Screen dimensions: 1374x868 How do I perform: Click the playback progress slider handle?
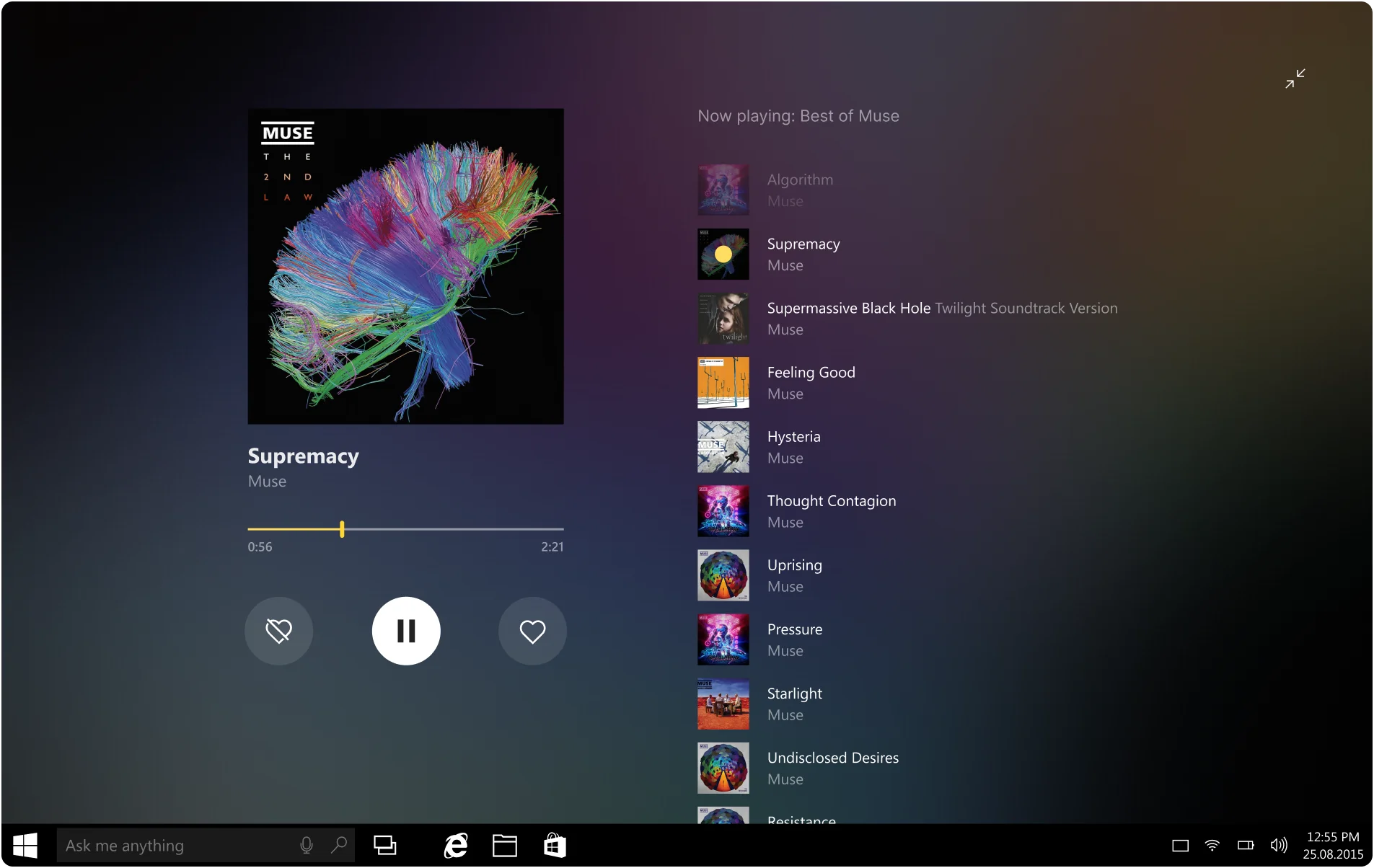click(342, 529)
